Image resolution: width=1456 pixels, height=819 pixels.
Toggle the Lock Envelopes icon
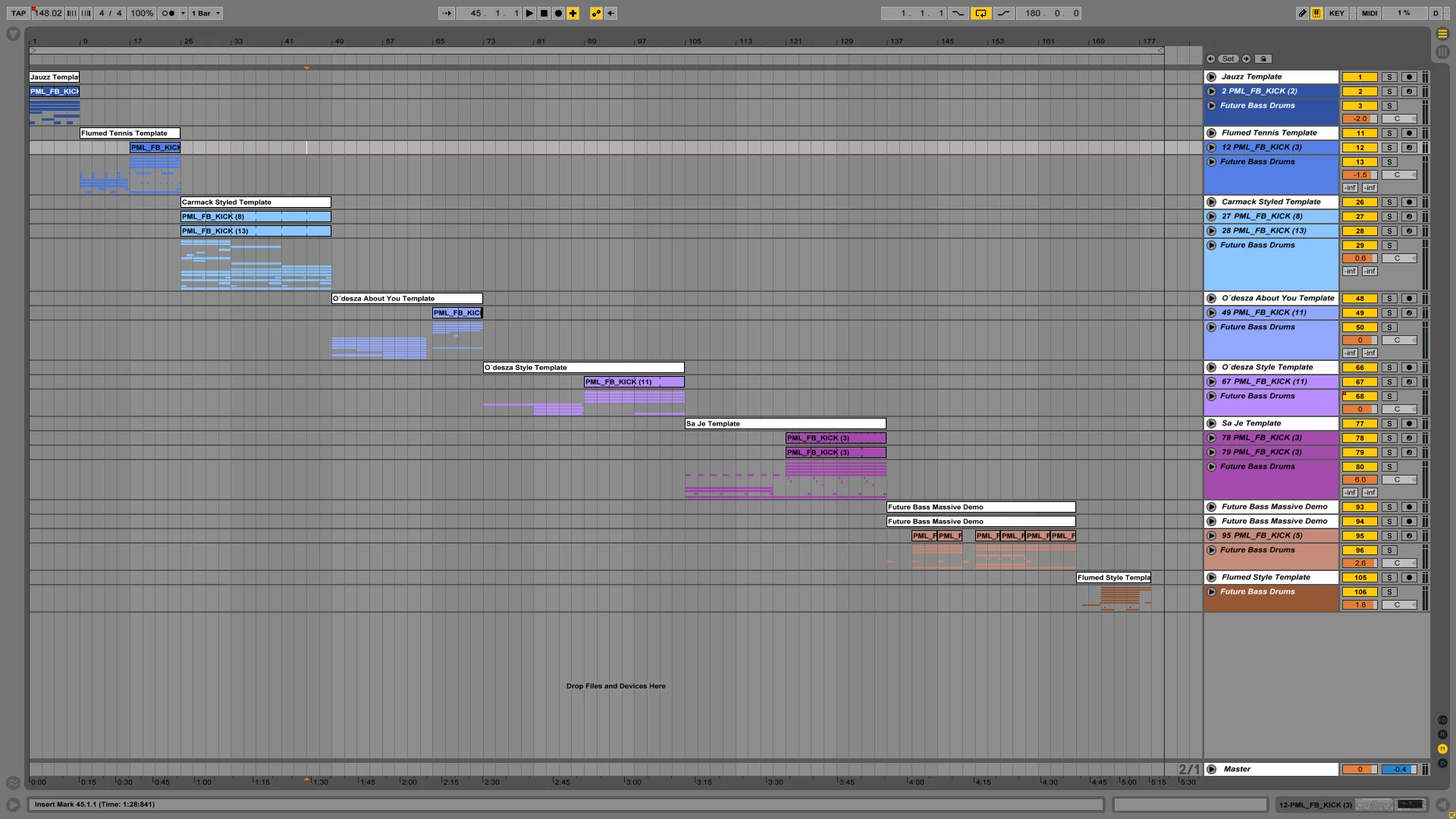point(1263,58)
